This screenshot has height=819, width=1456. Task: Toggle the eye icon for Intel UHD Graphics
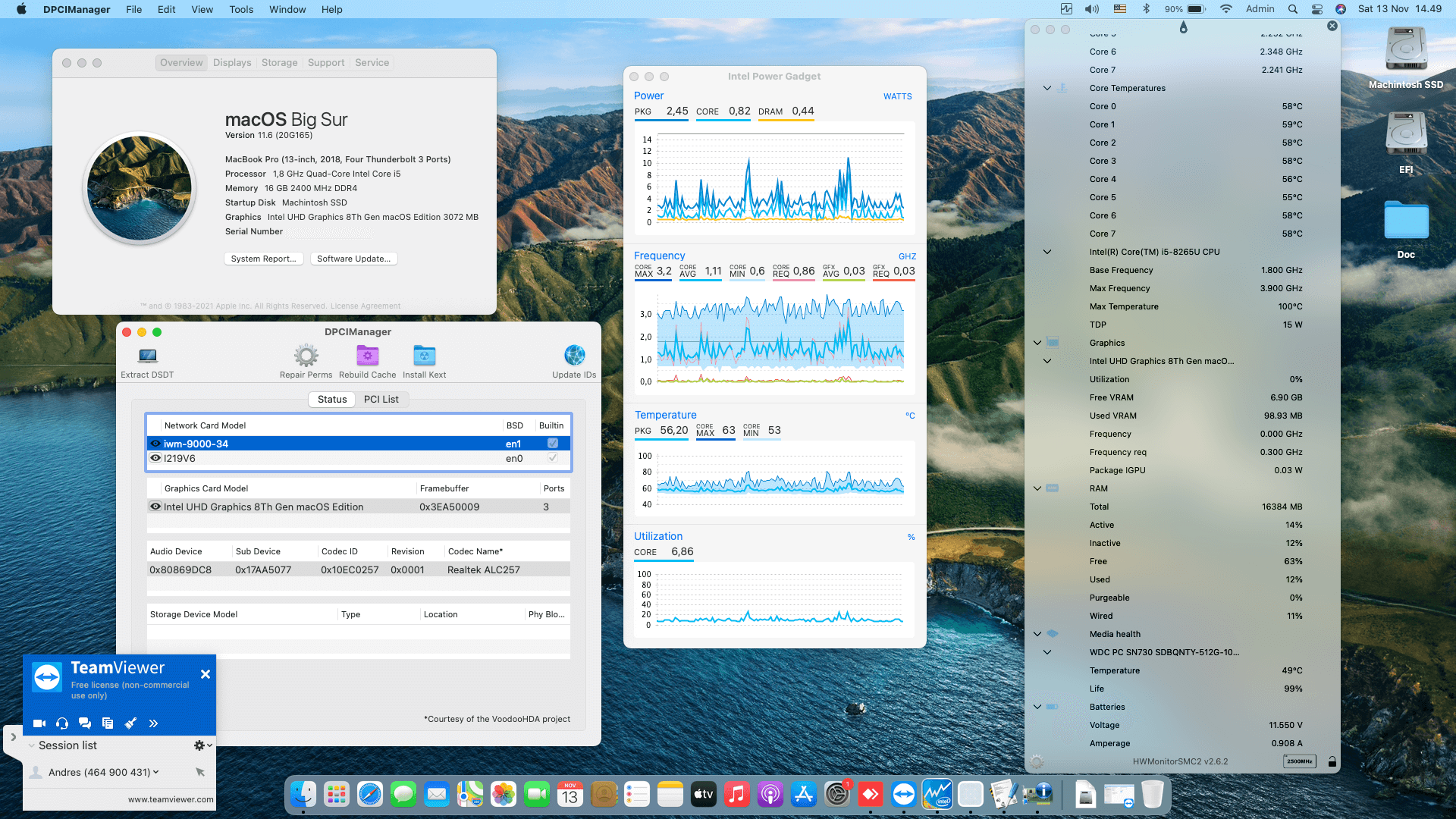pyautogui.click(x=155, y=507)
